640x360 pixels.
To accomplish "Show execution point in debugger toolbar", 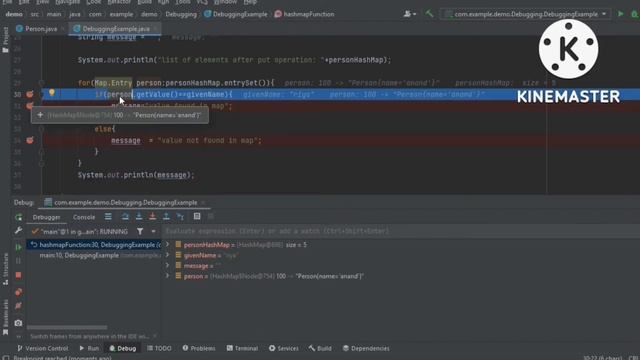I will [108, 217].
